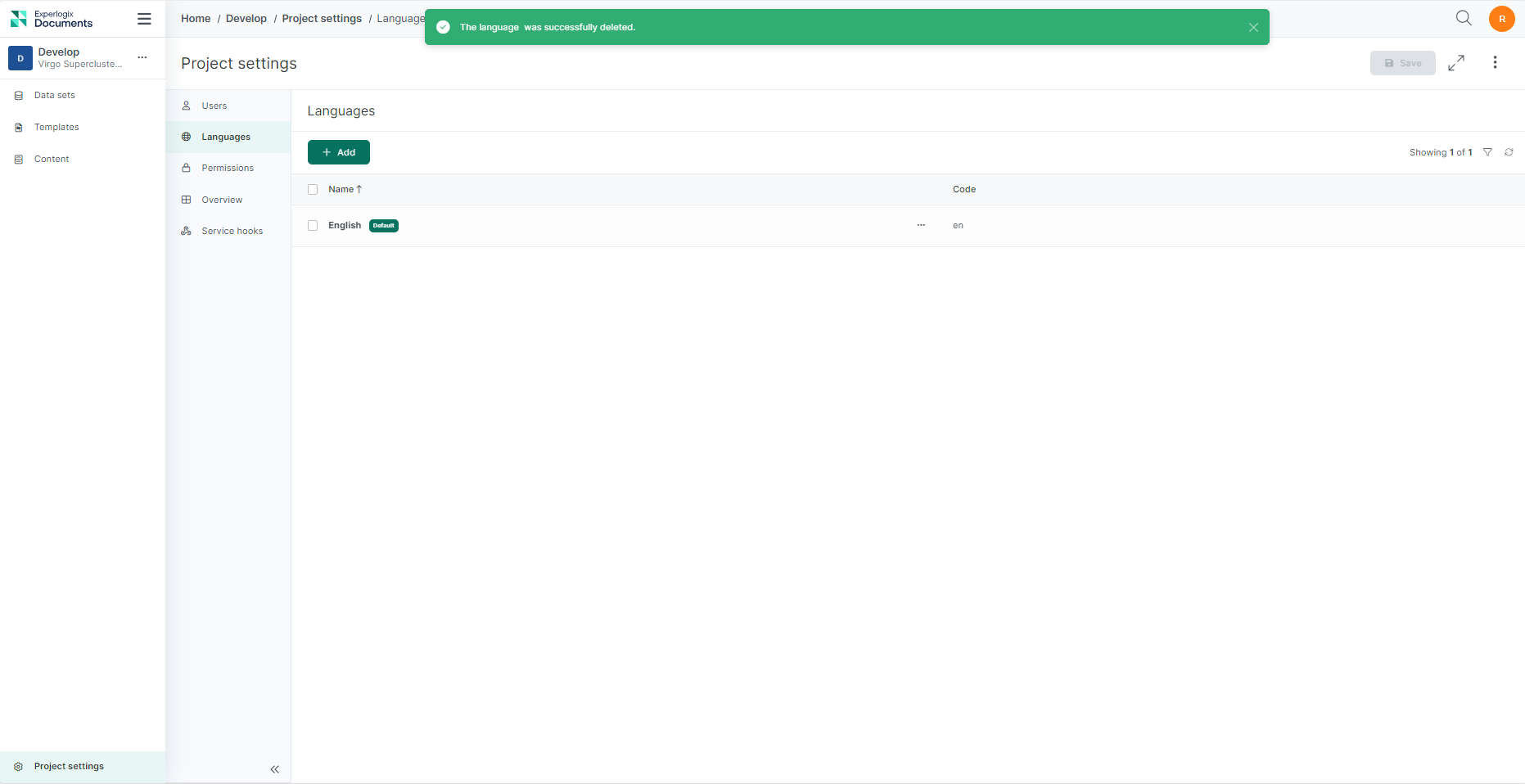This screenshot has width=1525, height=784.
Task: Collapse the settings side panel
Action: pos(275,769)
